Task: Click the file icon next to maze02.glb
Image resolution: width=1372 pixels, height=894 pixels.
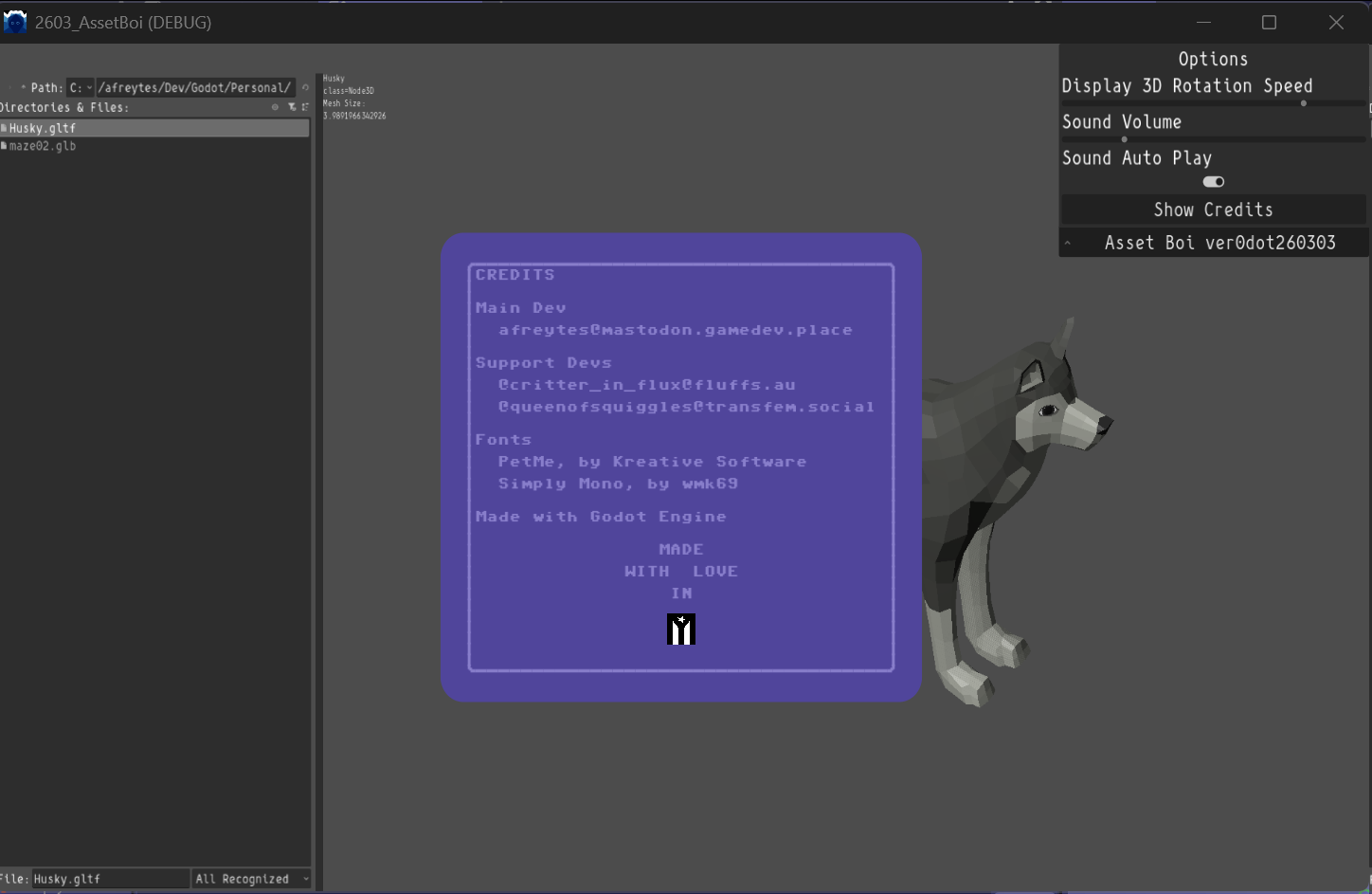Action: [x=4, y=146]
